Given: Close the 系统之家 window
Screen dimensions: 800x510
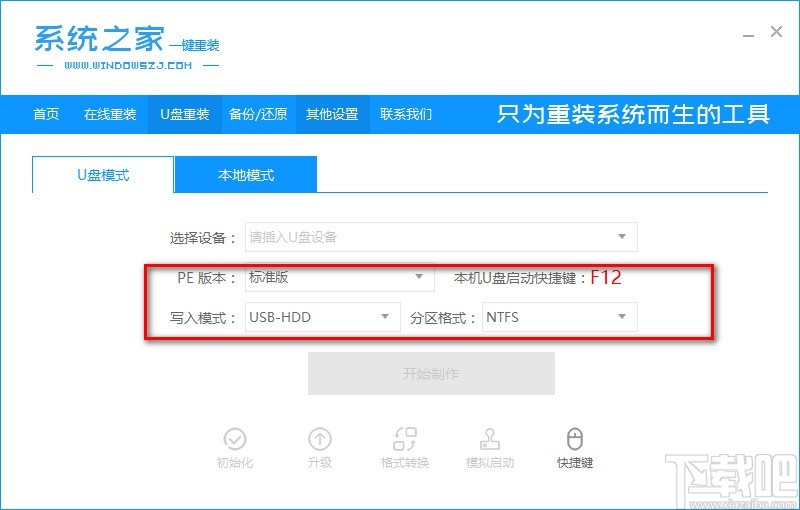Looking at the screenshot, I should pos(776,32).
